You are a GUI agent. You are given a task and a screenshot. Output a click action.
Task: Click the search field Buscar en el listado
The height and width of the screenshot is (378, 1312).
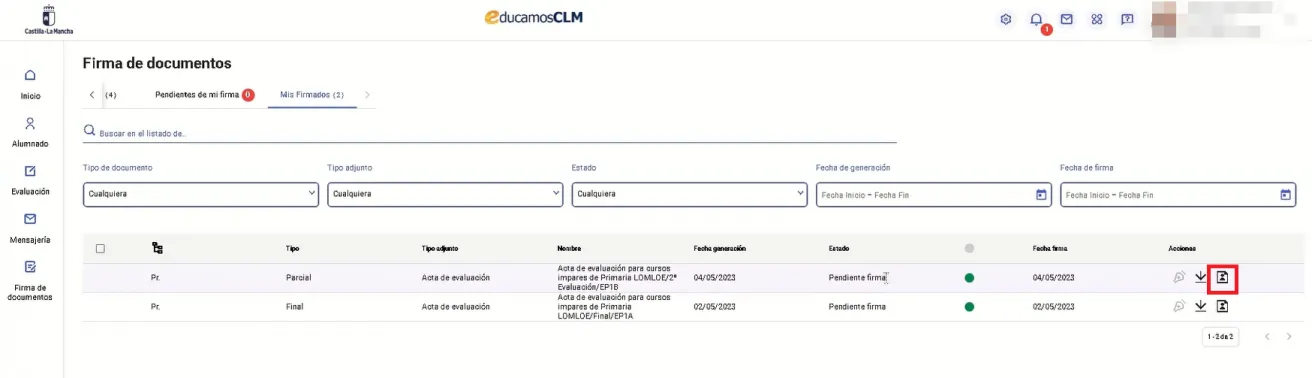click(x=490, y=132)
